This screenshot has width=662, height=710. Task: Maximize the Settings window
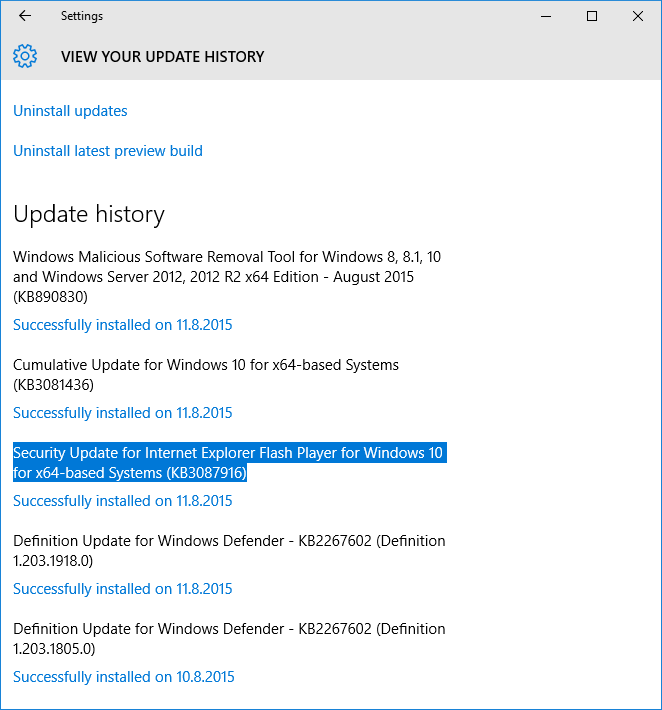coord(592,16)
